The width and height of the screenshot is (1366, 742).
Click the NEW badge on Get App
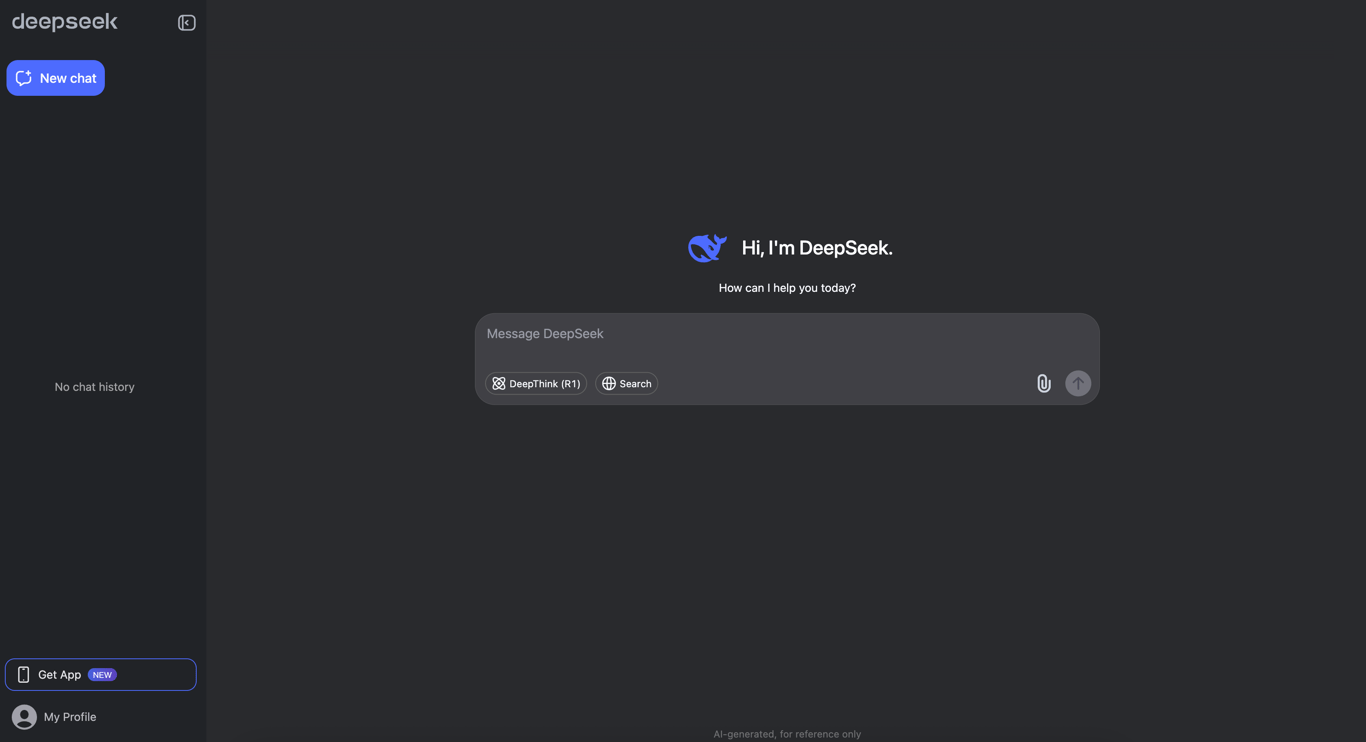(102, 675)
